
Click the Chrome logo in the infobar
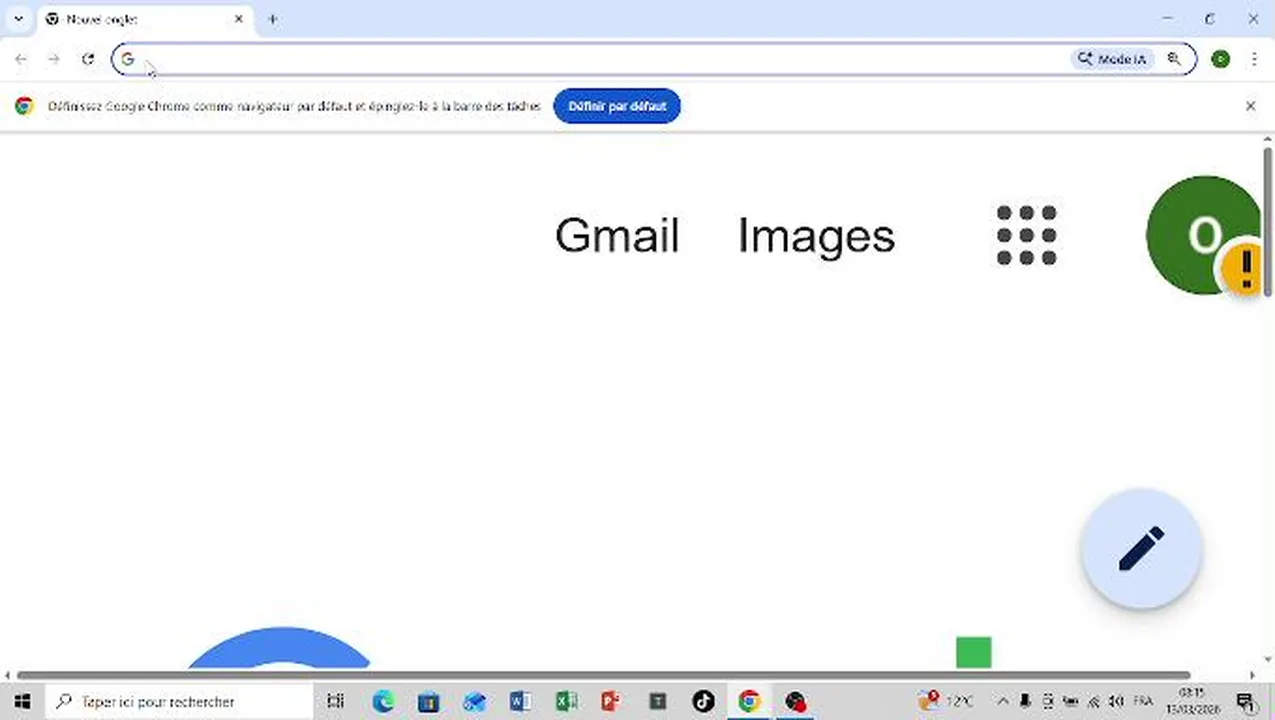(24, 106)
